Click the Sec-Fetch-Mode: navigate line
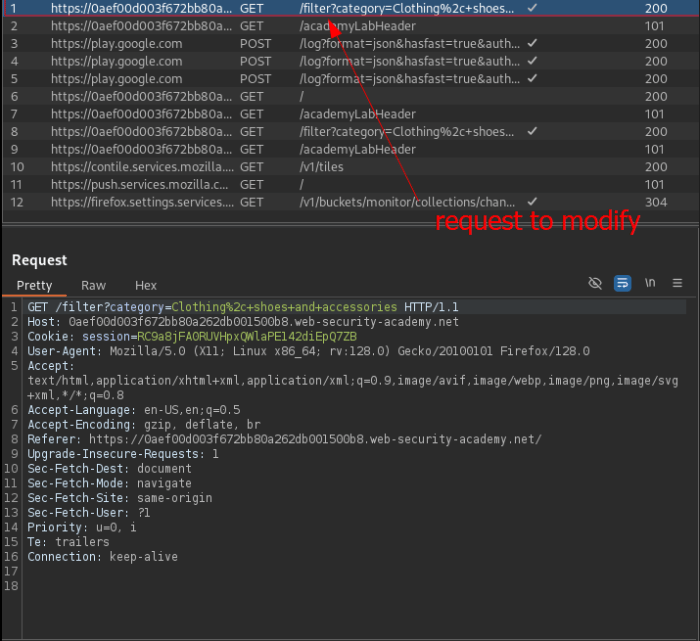700x641 pixels. click(109, 483)
